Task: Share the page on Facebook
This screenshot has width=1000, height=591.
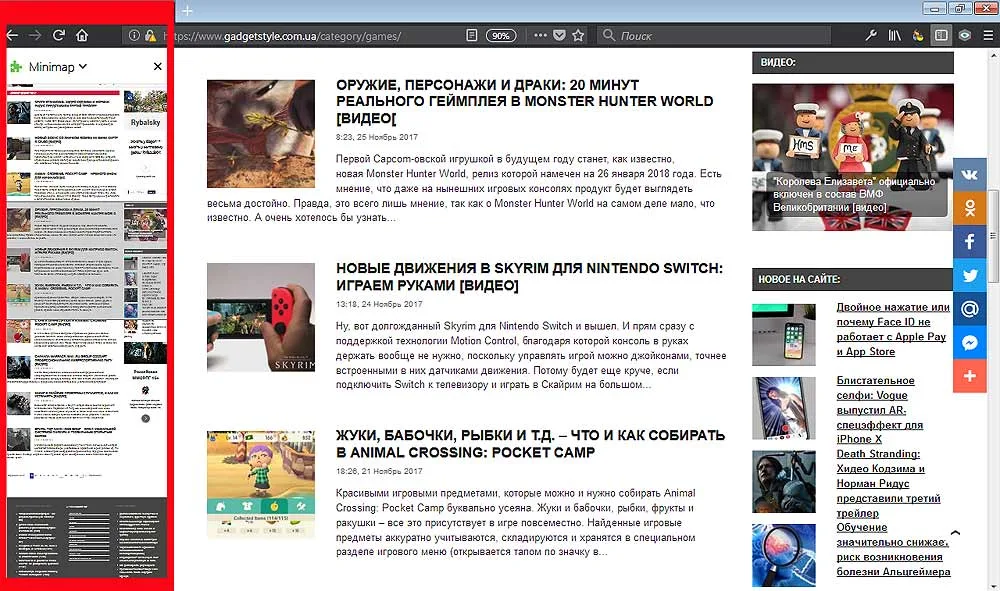Action: coord(969,242)
